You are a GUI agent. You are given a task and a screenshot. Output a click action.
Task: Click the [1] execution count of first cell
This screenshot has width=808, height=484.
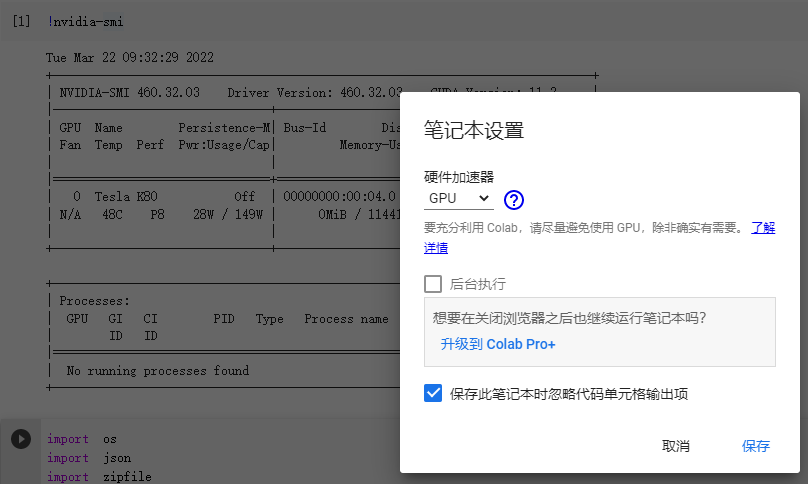[x=21, y=21]
